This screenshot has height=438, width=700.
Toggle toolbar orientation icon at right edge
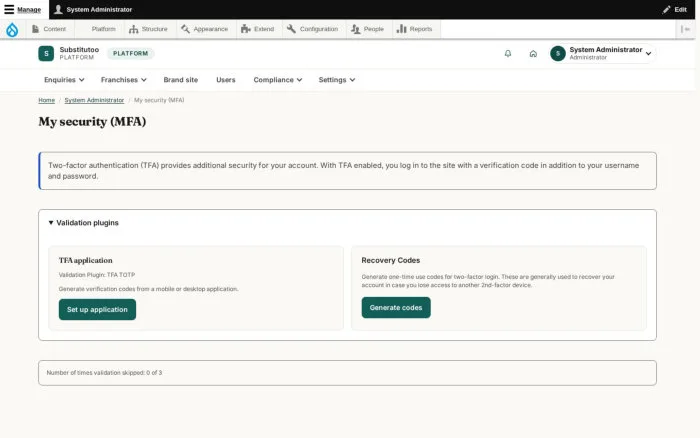pyautogui.click(x=685, y=29)
